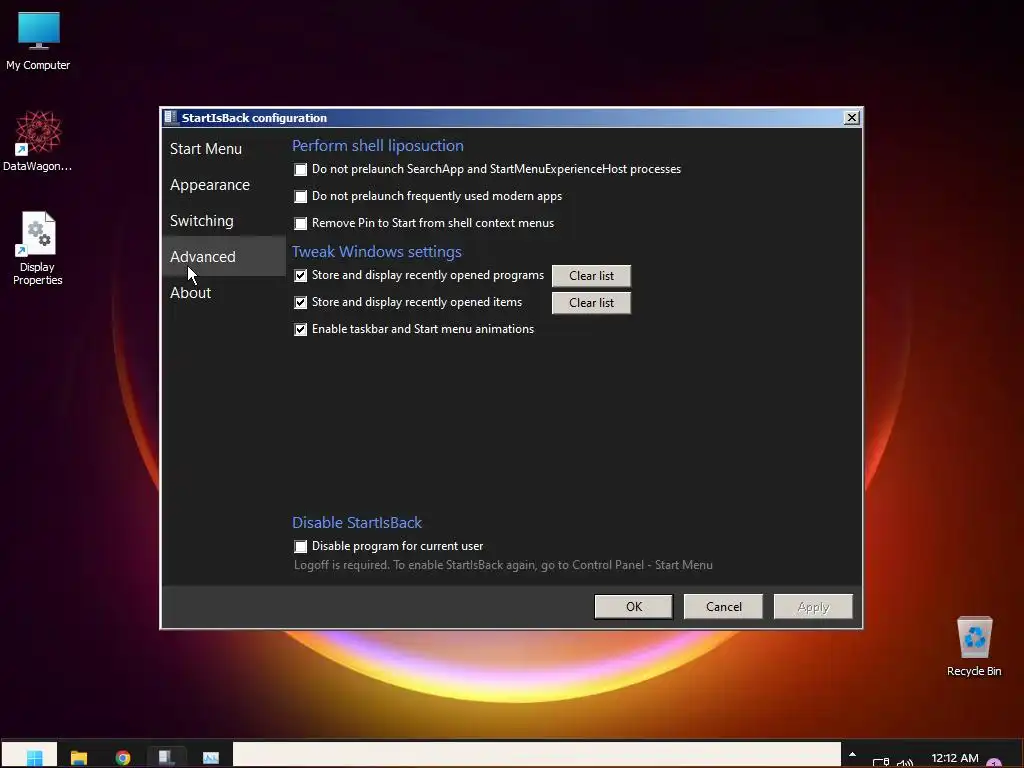Show hidden system tray icons

tap(852, 755)
